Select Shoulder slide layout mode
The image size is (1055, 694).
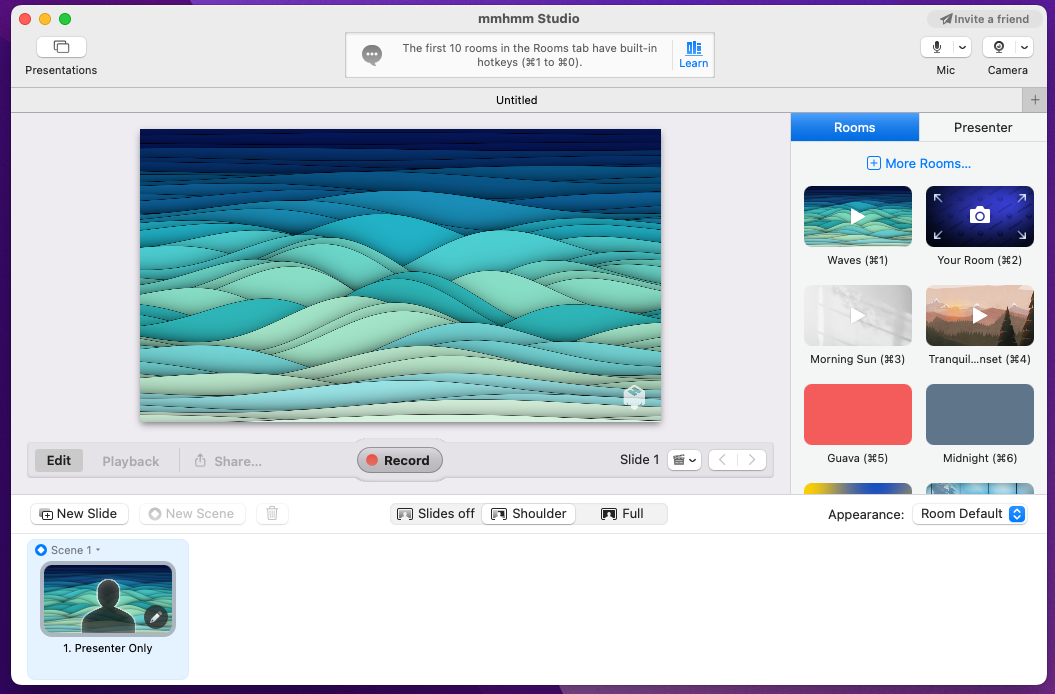[x=528, y=514]
